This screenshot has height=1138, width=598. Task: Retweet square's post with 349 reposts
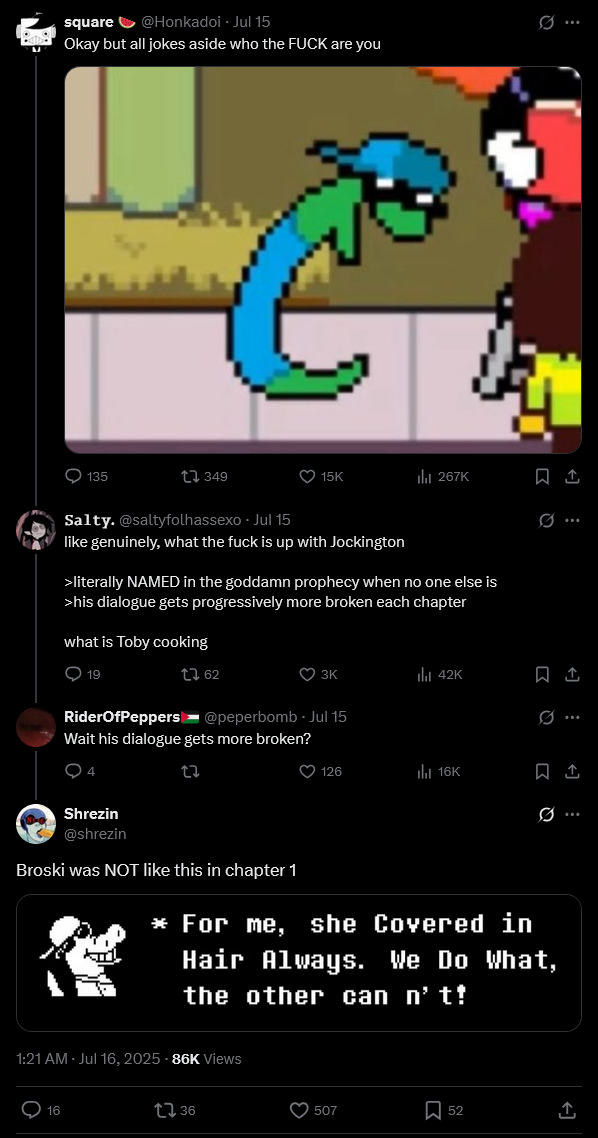(x=204, y=476)
